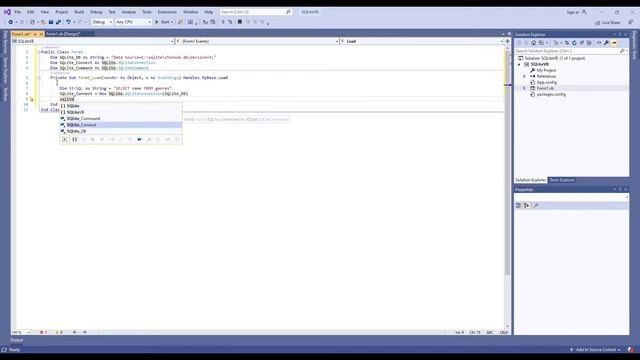
Task: Click the highlighted Preview Selected Items icon
Action: click(614, 43)
